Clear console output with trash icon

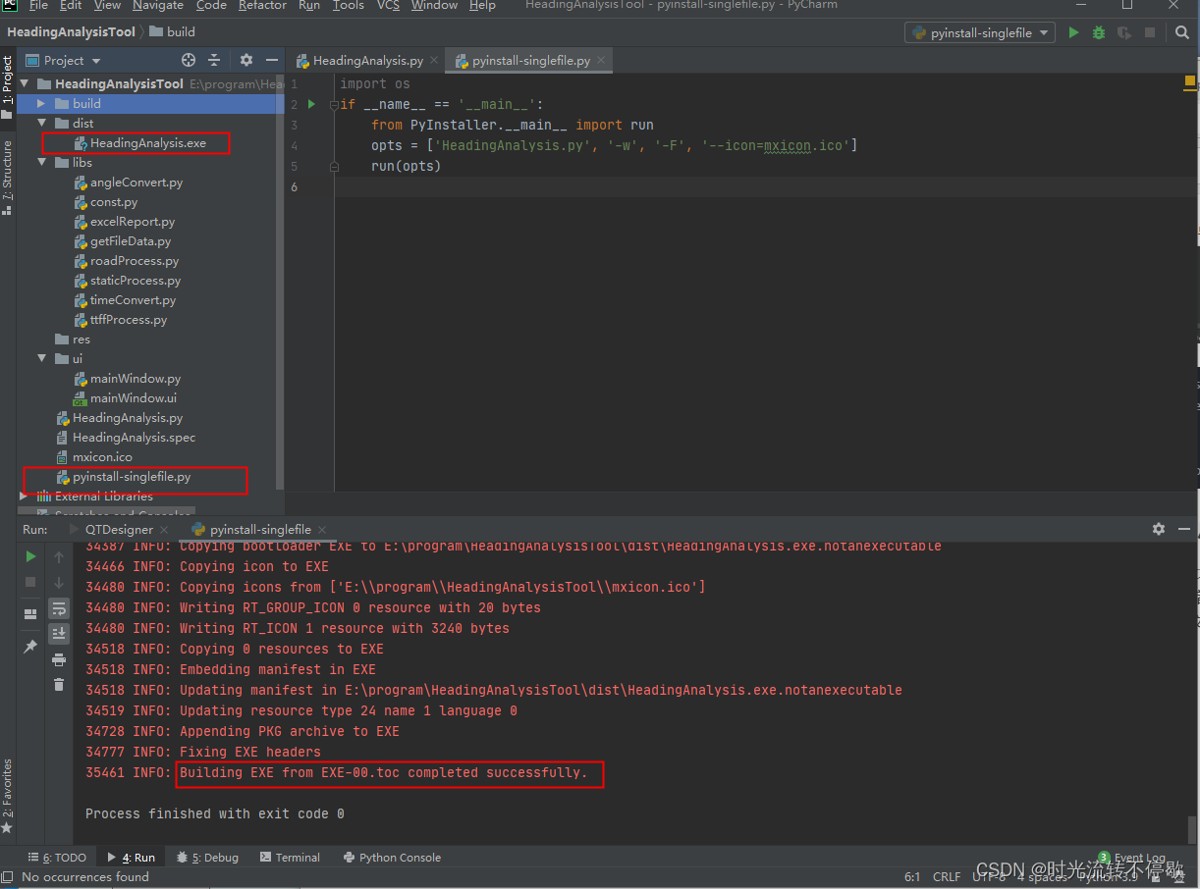[59, 684]
